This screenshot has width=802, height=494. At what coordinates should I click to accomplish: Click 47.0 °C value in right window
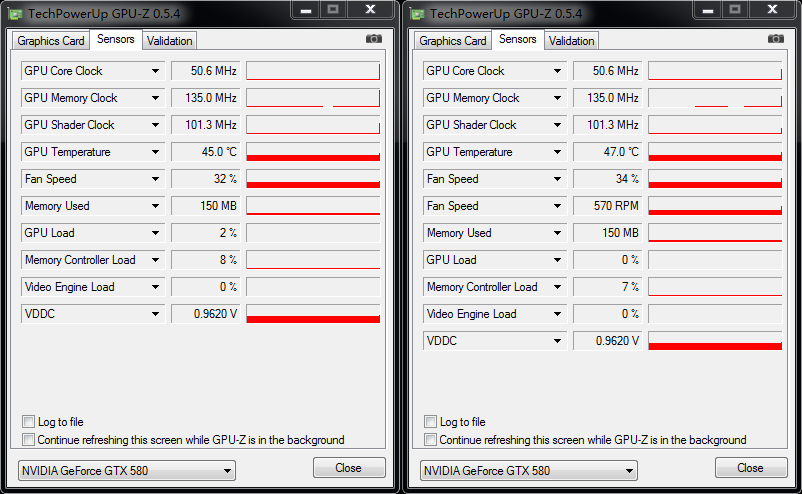point(608,152)
